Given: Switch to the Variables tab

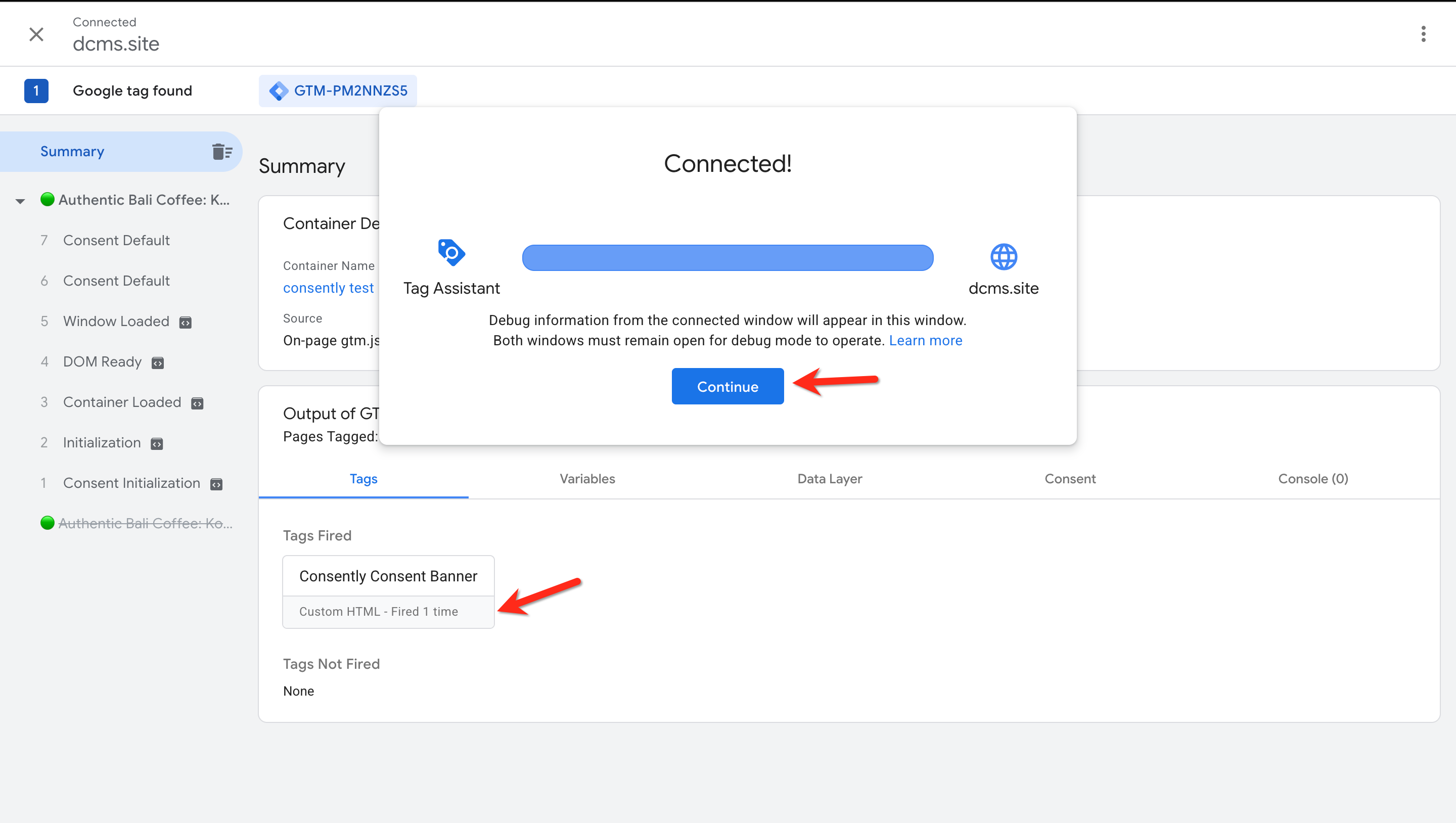Looking at the screenshot, I should (x=586, y=479).
